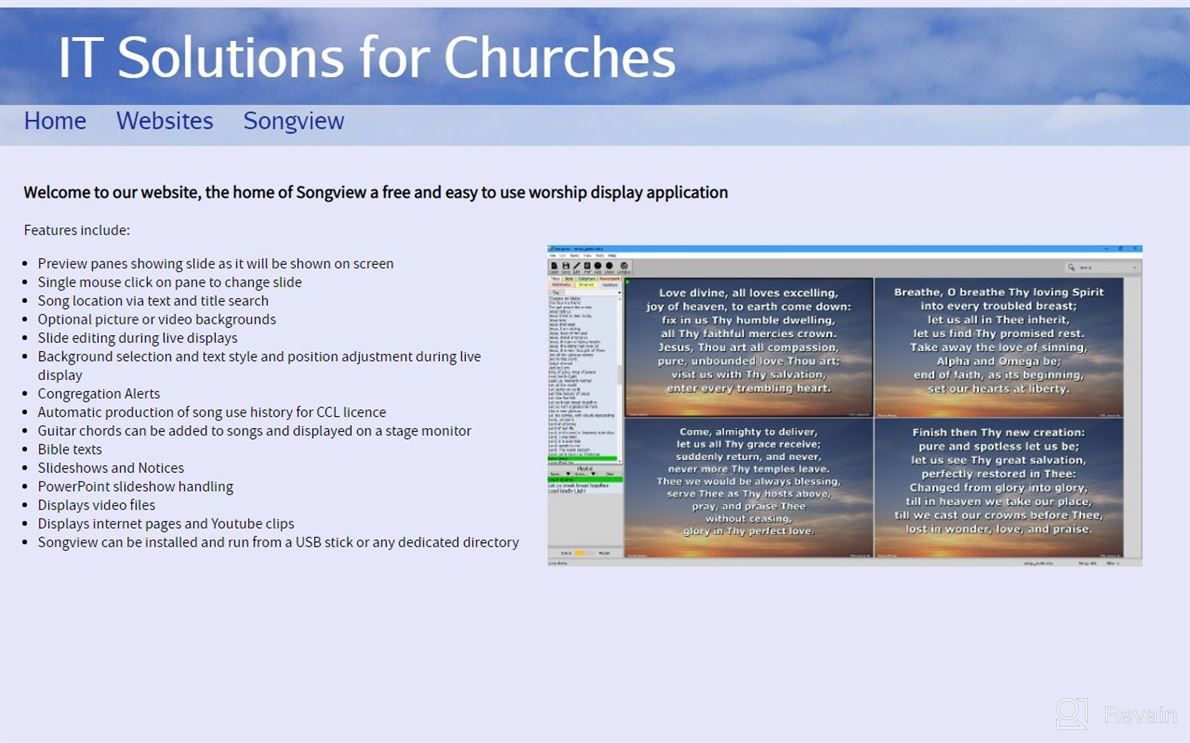Screen dimensions: 1190x743
Task: Click the 'Features include:' label
Action: tap(77, 230)
